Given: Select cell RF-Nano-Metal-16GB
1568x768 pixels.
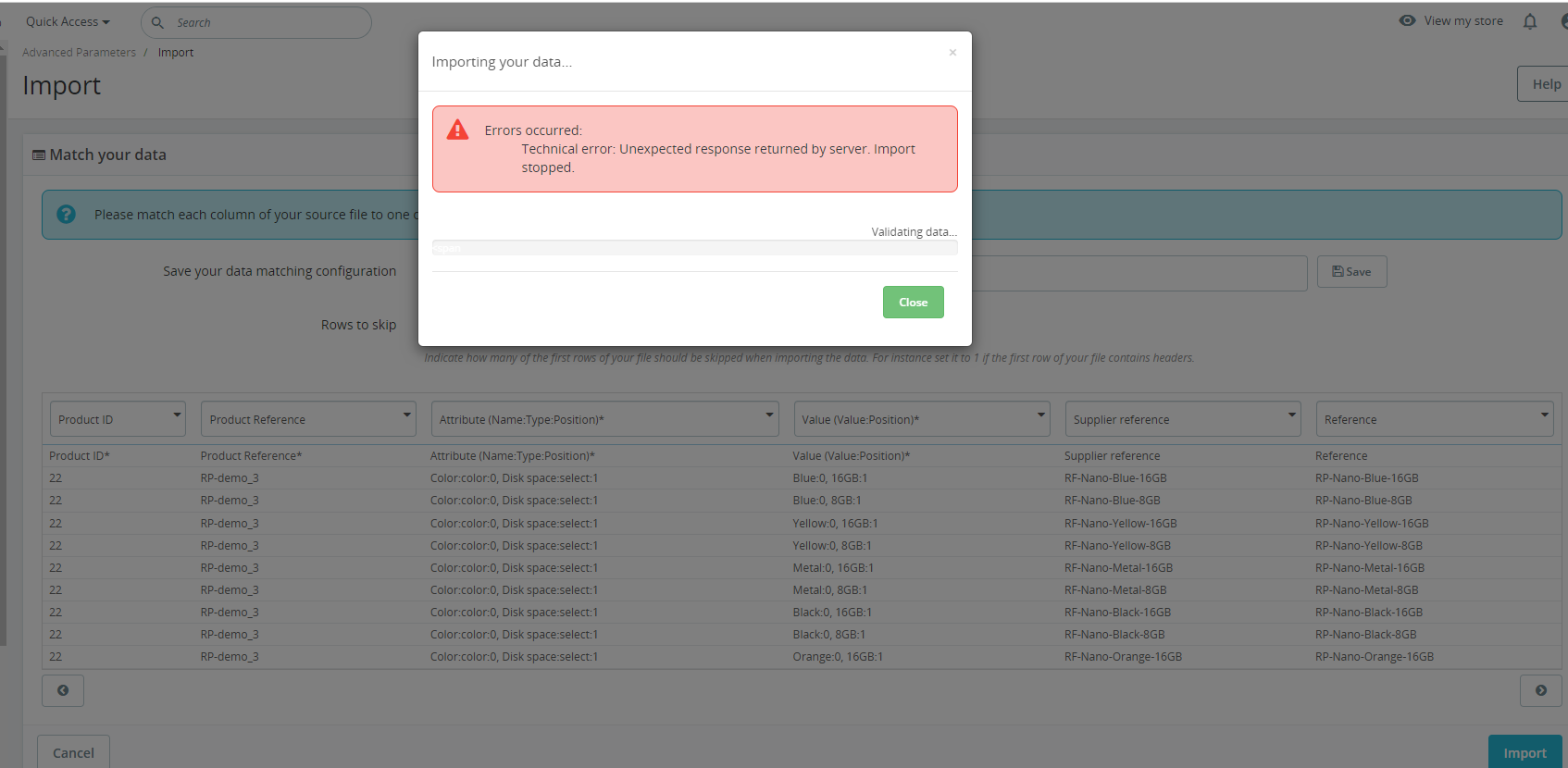Looking at the screenshot, I should click(x=1118, y=568).
